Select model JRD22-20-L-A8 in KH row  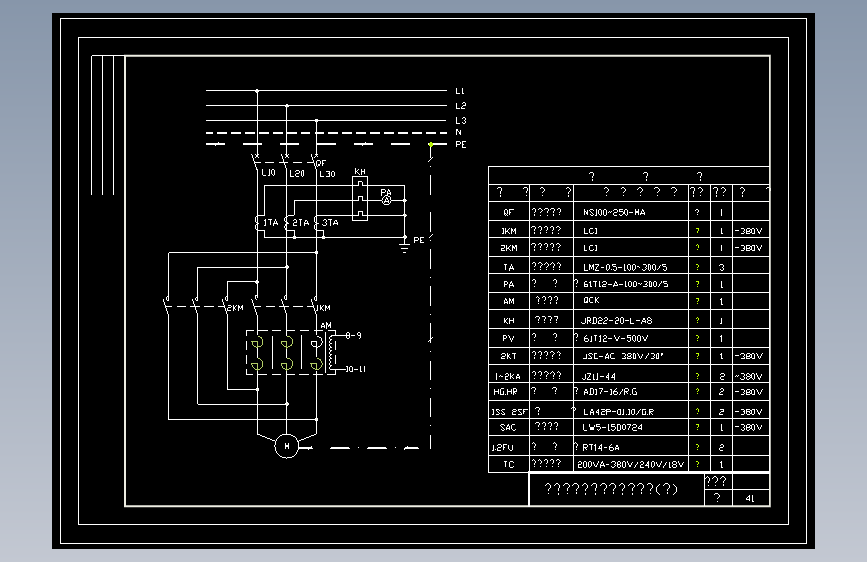point(617,320)
